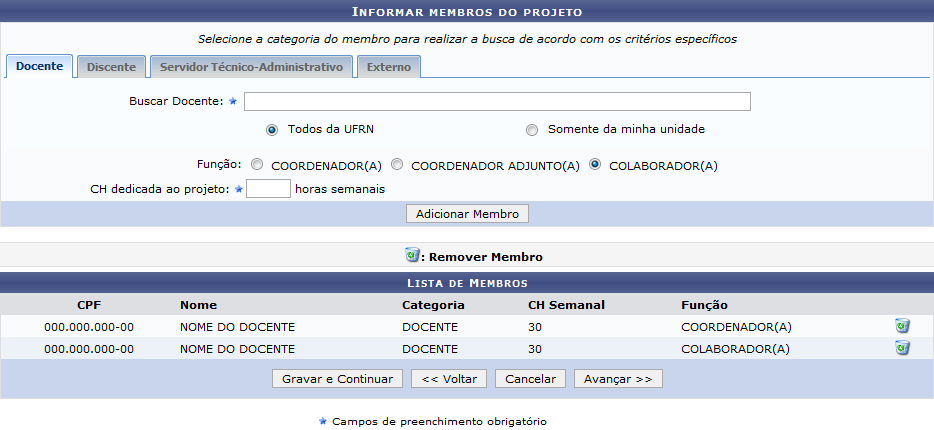The width and height of the screenshot is (934, 430).
Task: Click the horas semanais label
Action: click(x=340, y=189)
